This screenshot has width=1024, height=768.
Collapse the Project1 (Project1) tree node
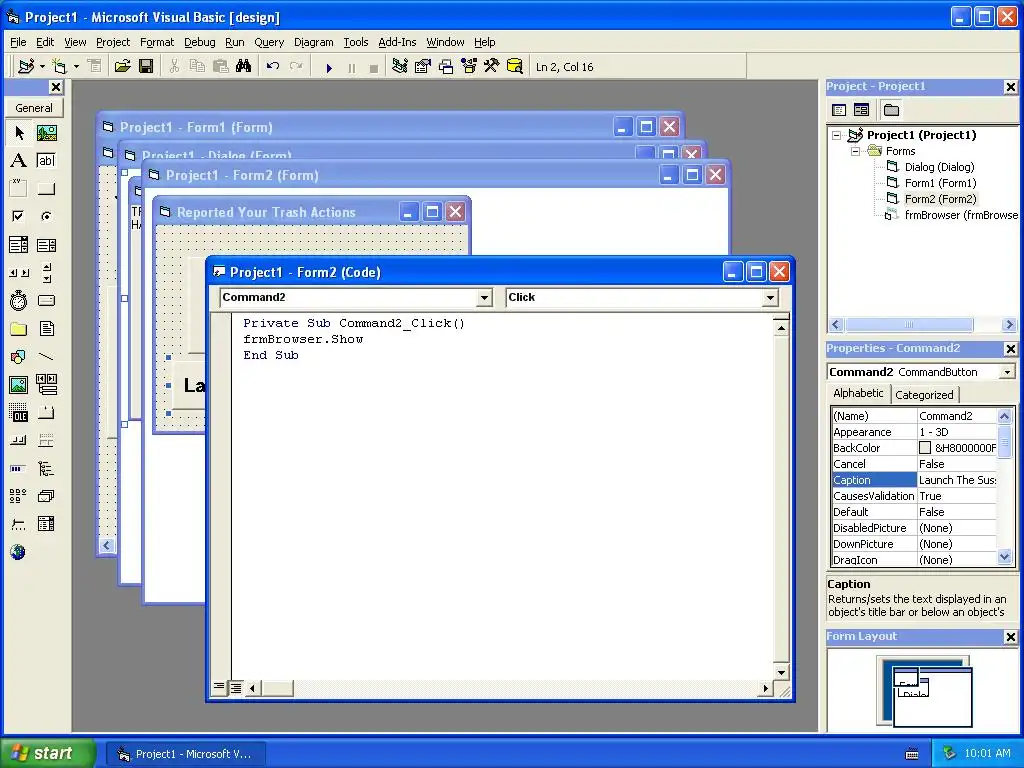[x=837, y=135]
